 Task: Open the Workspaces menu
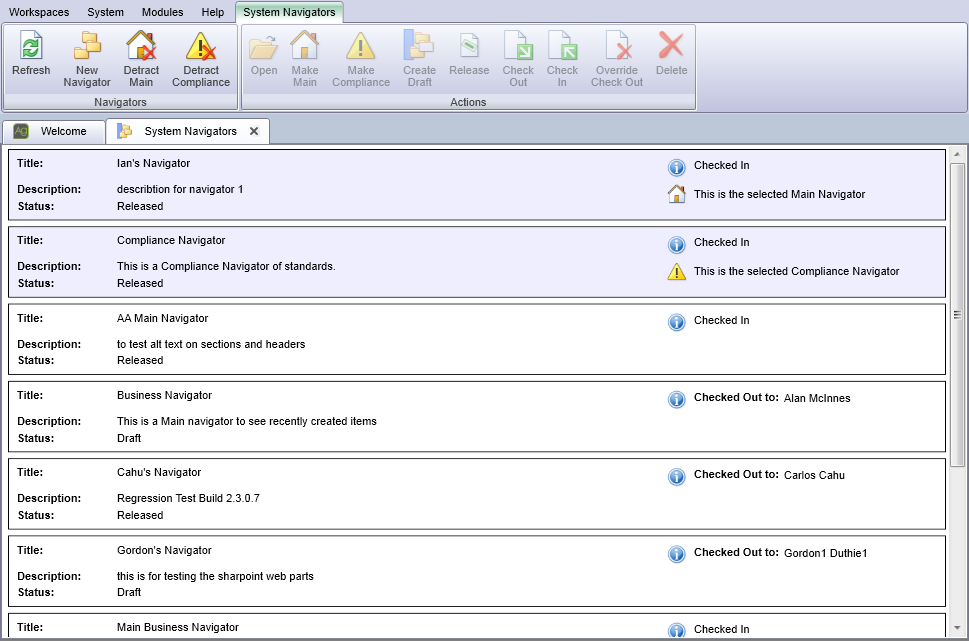[x=40, y=12]
